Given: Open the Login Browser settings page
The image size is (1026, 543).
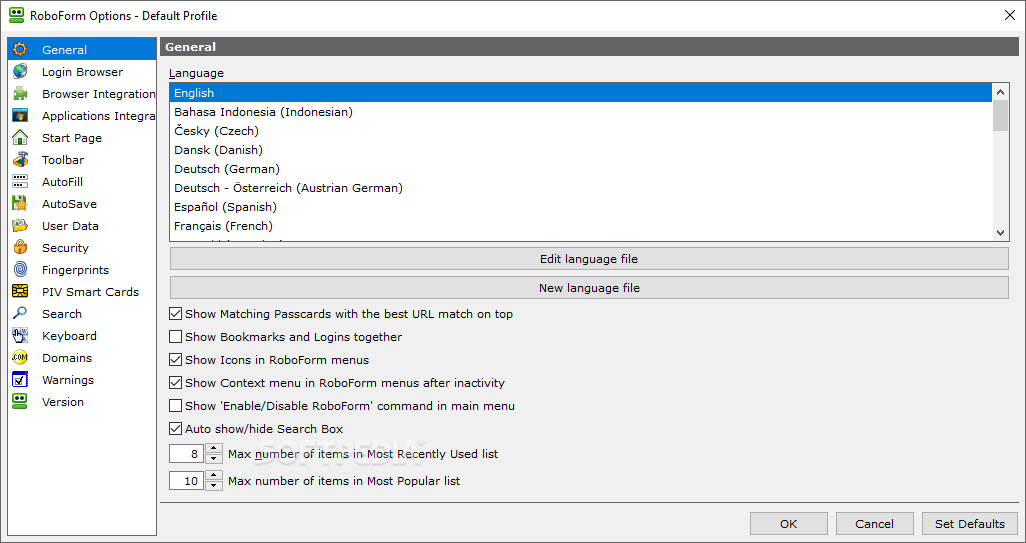Looking at the screenshot, I should (82, 72).
